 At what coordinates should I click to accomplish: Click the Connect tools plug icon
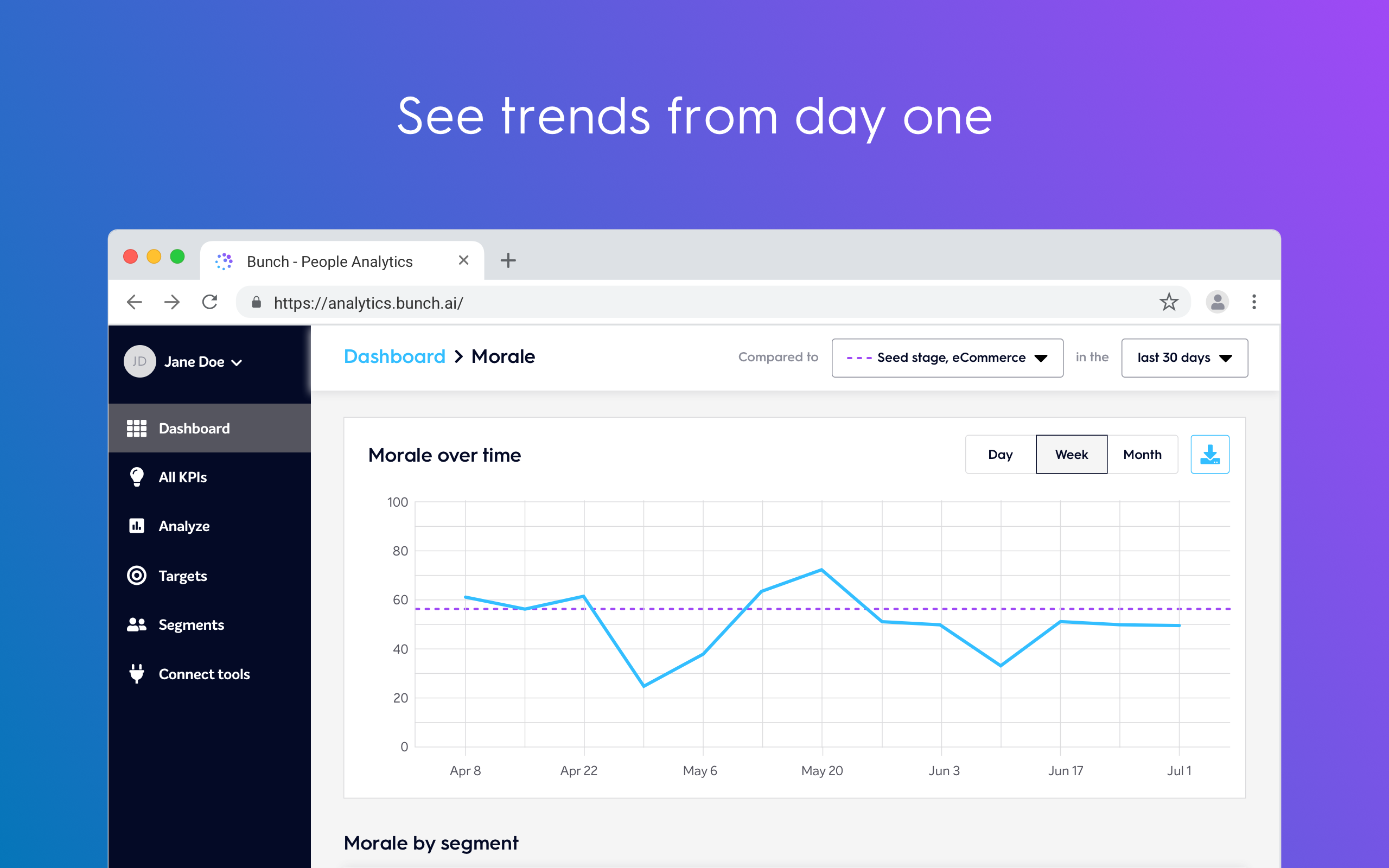137,673
